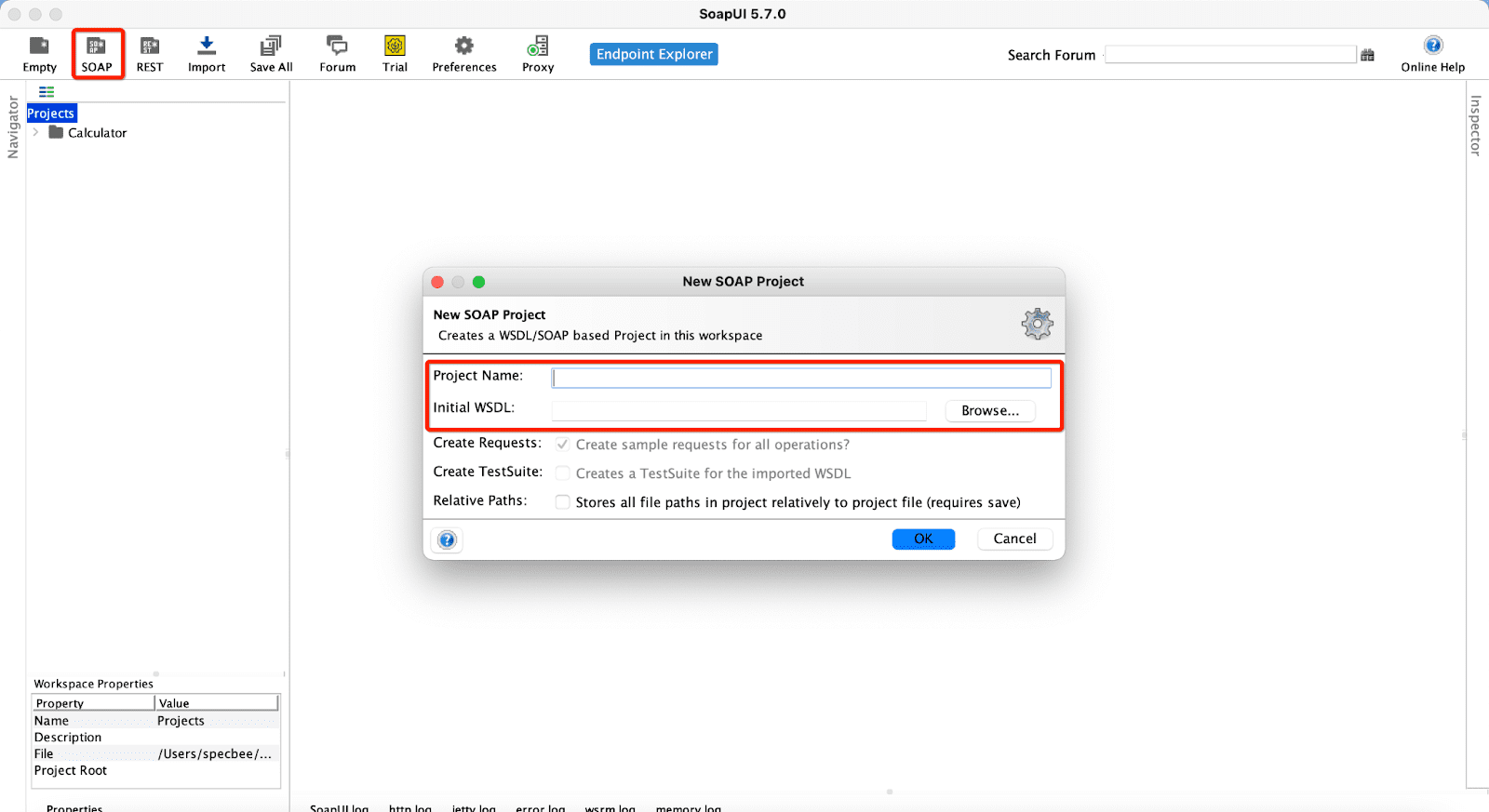Open the Endpoint Explorer
Viewport: 1489px width, 812px height.
[654, 54]
